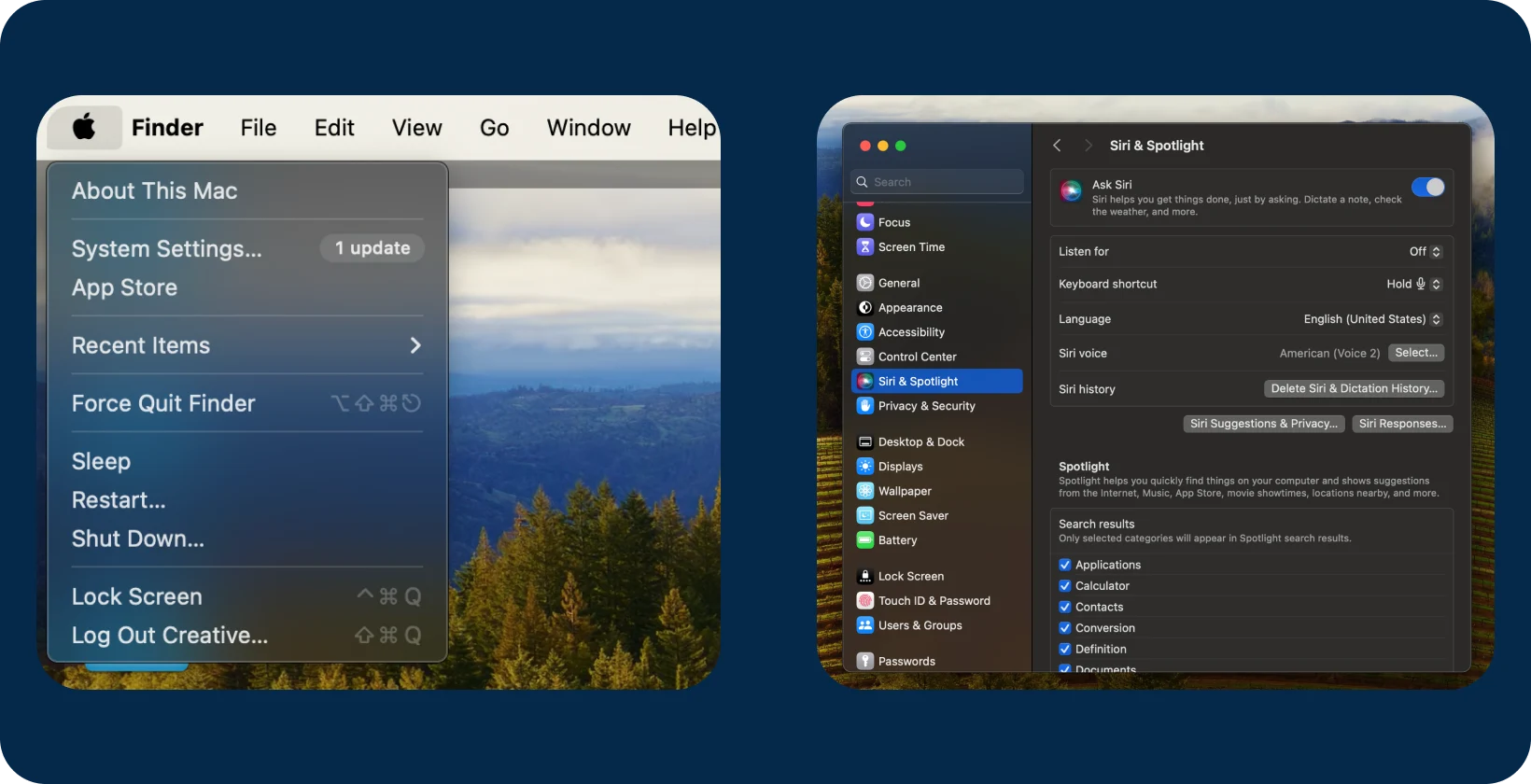Viewport: 1531px width, 784px height.
Task: Uncheck the Applications search result
Action: [x=1065, y=565]
